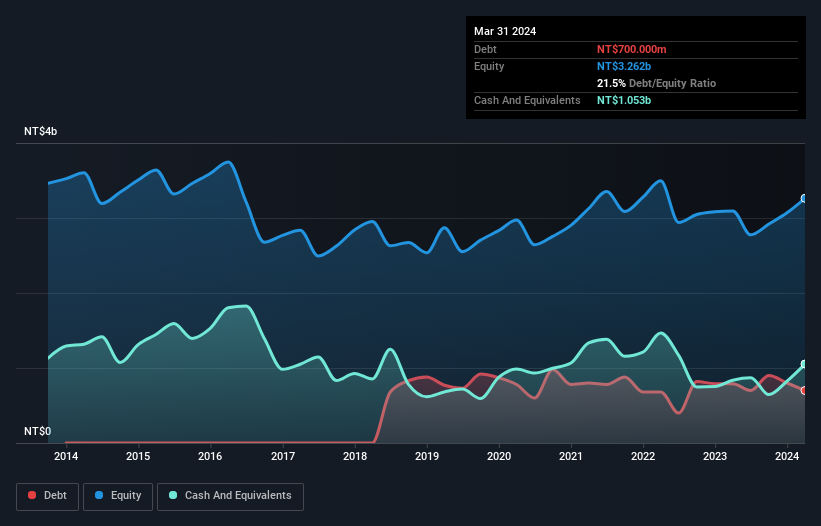The width and height of the screenshot is (821, 526).
Task: Click the 2022 x-axis label
Action: [643, 456]
